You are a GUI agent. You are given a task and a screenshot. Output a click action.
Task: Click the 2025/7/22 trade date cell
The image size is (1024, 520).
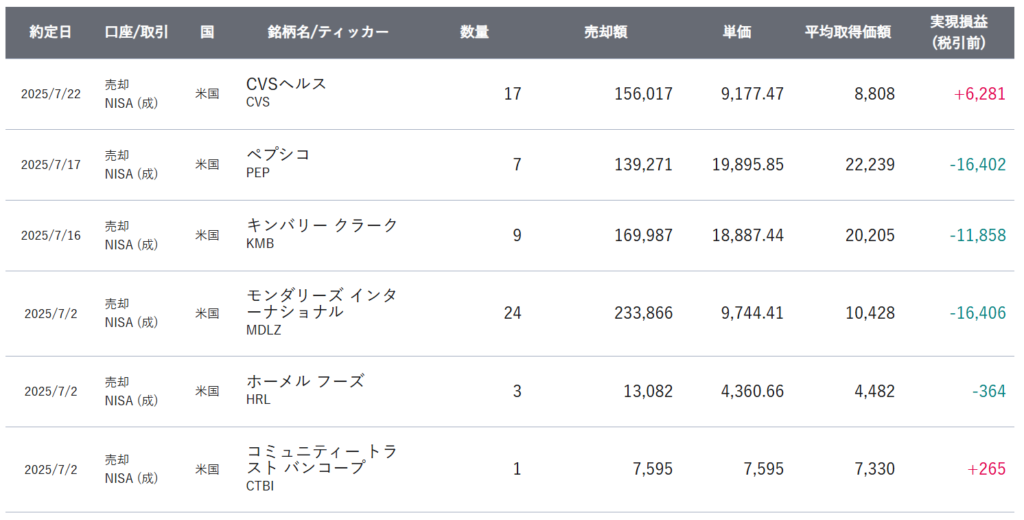[50, 94]
